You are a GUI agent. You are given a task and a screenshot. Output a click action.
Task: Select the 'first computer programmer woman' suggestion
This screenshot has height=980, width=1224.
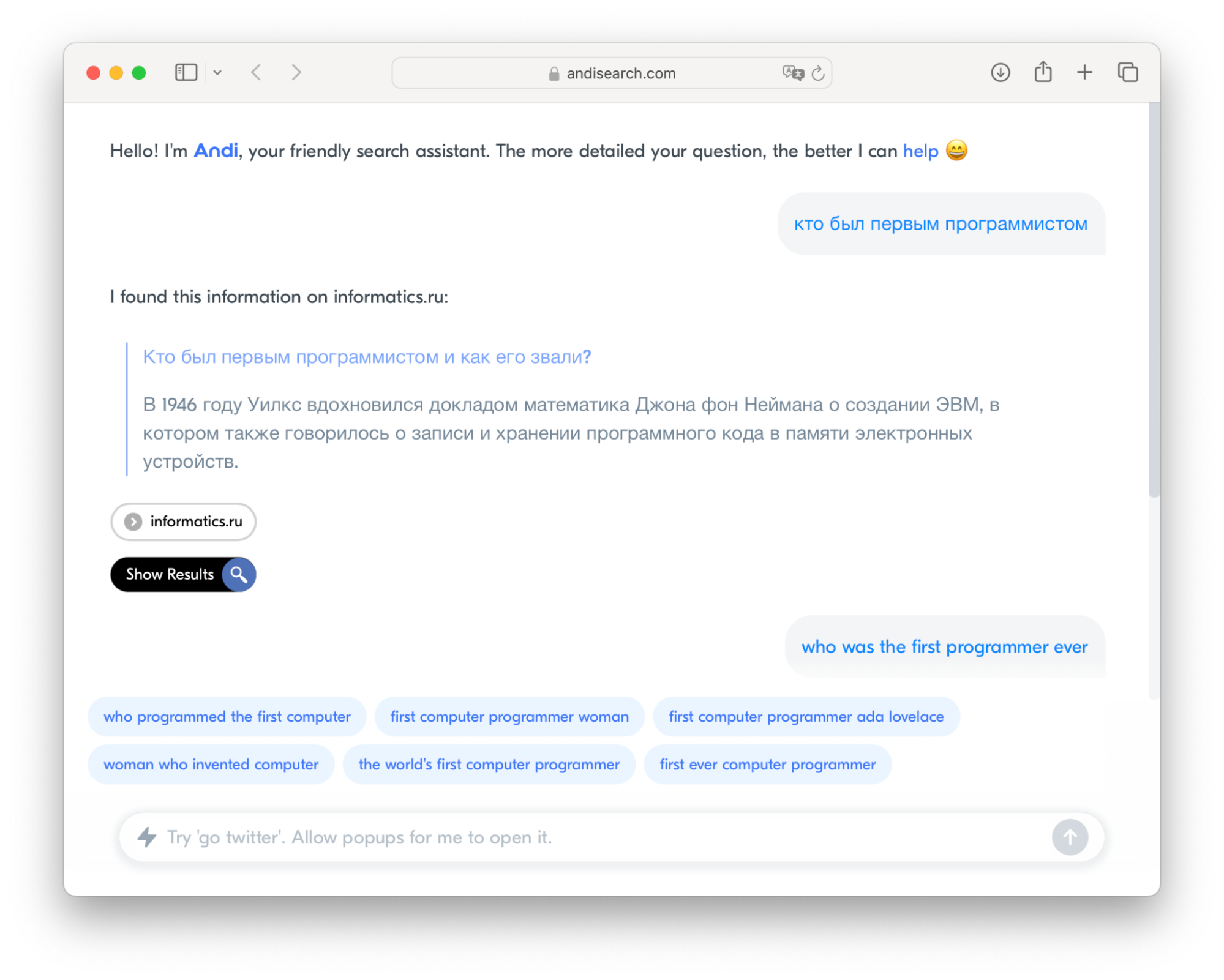click(x=509, y=717)
